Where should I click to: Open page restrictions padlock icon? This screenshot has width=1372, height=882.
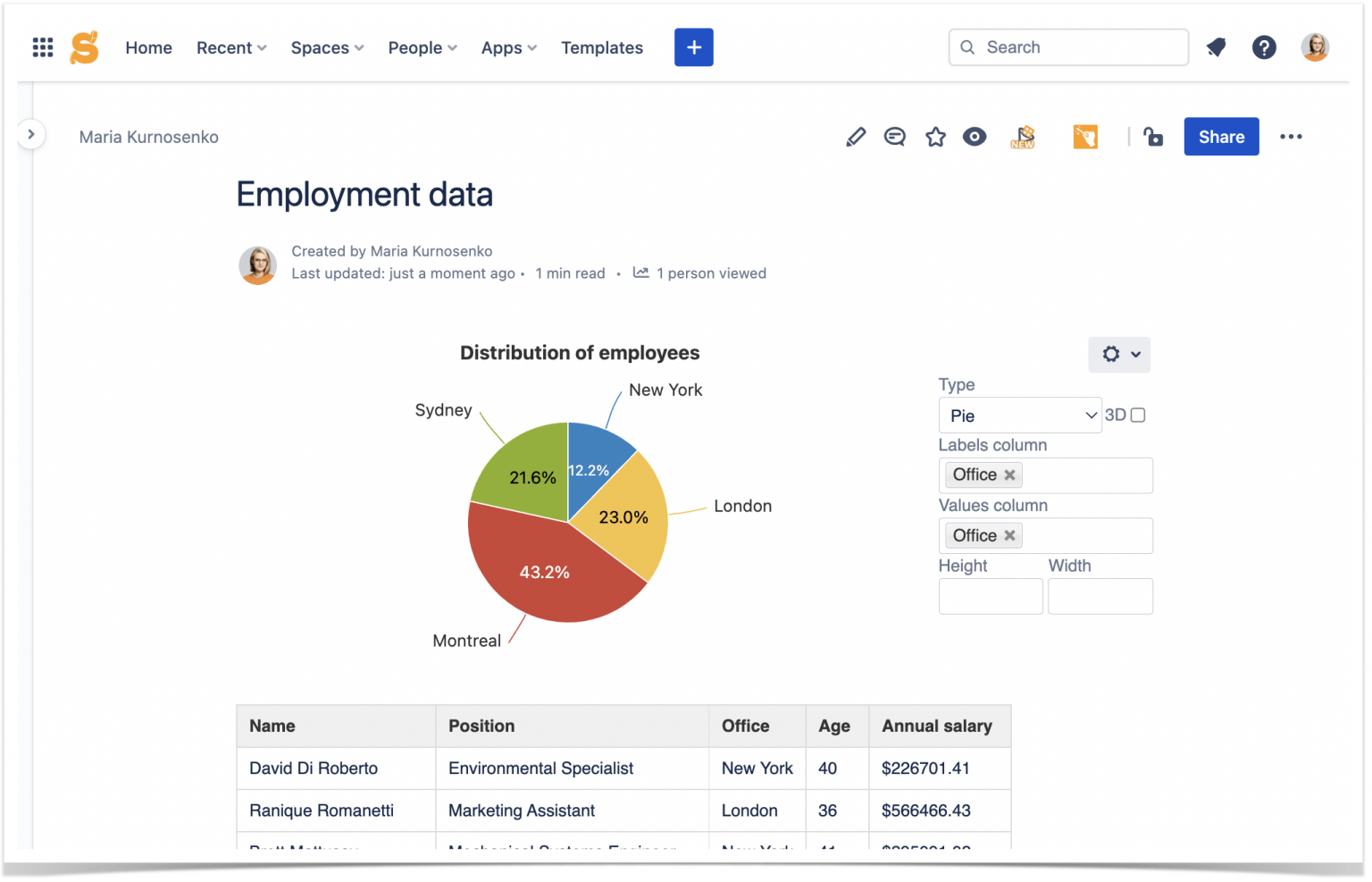[1153, 137]
